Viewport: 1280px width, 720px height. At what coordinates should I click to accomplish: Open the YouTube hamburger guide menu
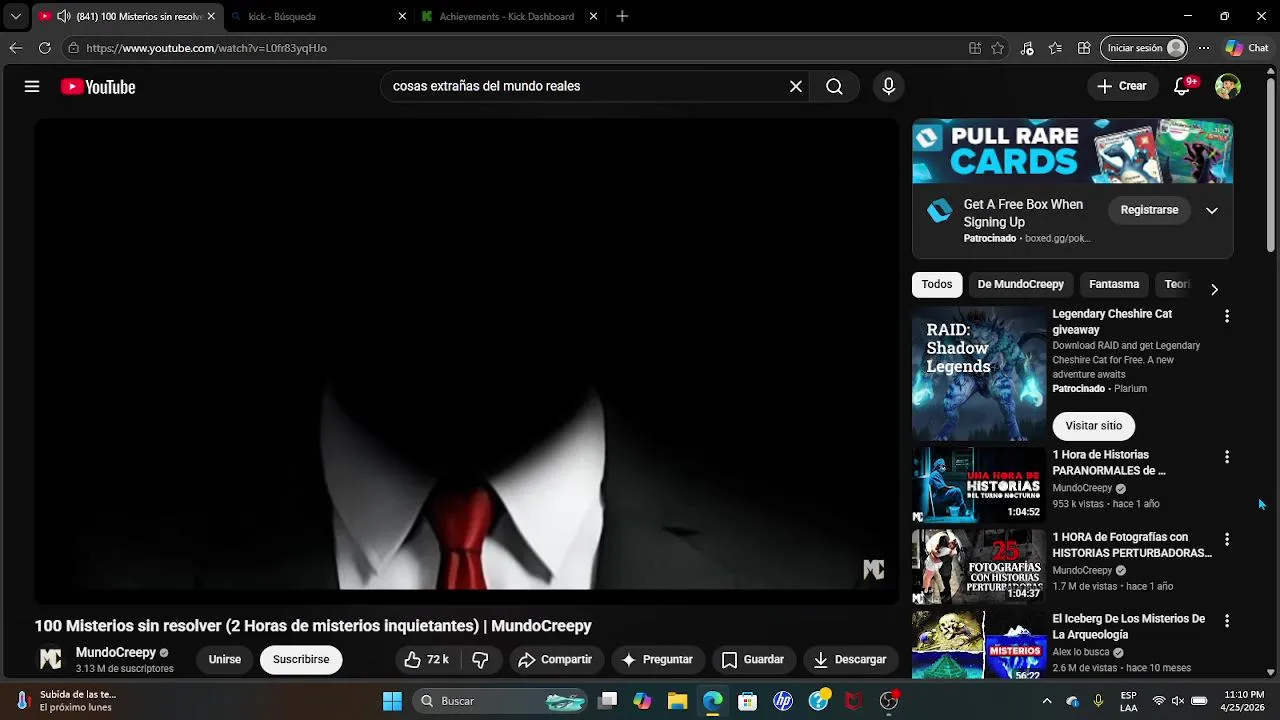32,87
